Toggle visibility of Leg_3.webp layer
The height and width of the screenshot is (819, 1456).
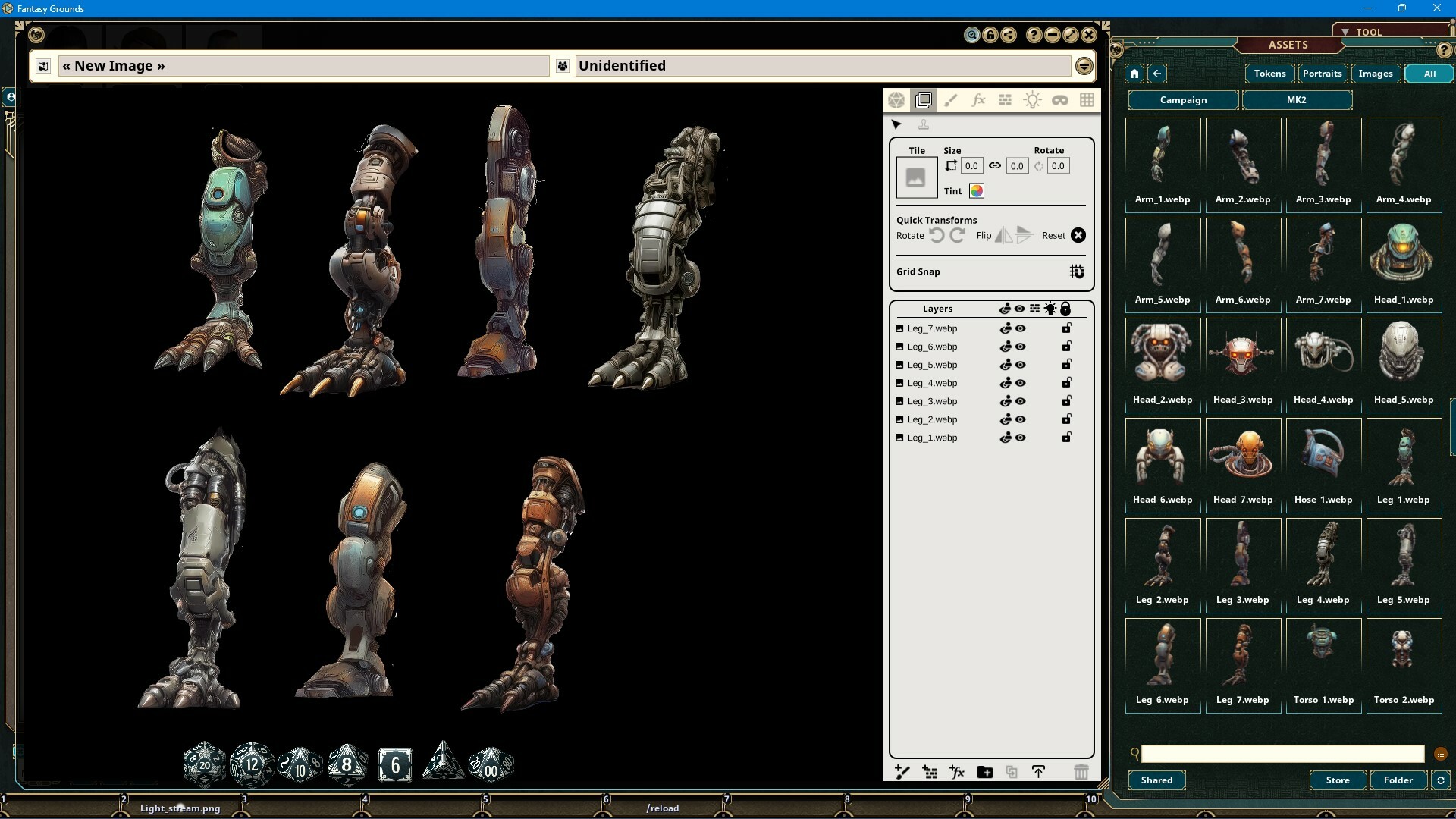click(1021, 401)
